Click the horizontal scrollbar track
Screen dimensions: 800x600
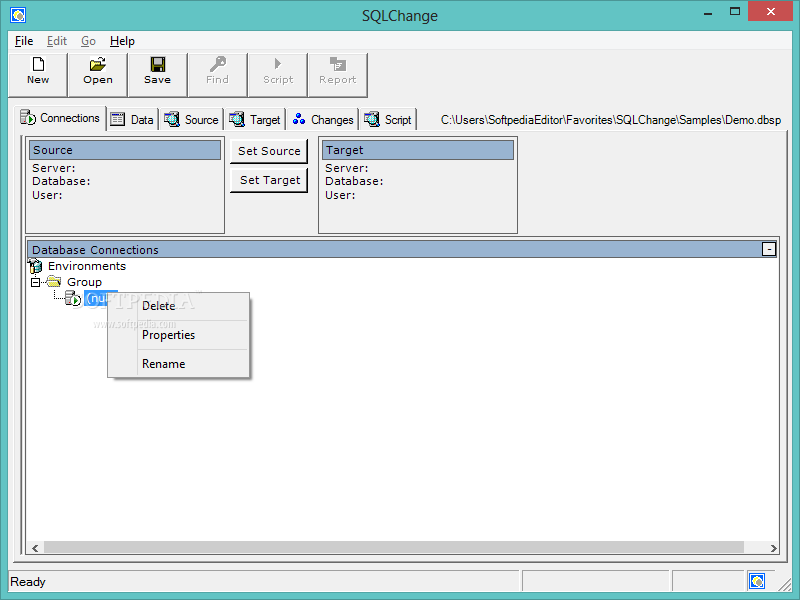393,547
